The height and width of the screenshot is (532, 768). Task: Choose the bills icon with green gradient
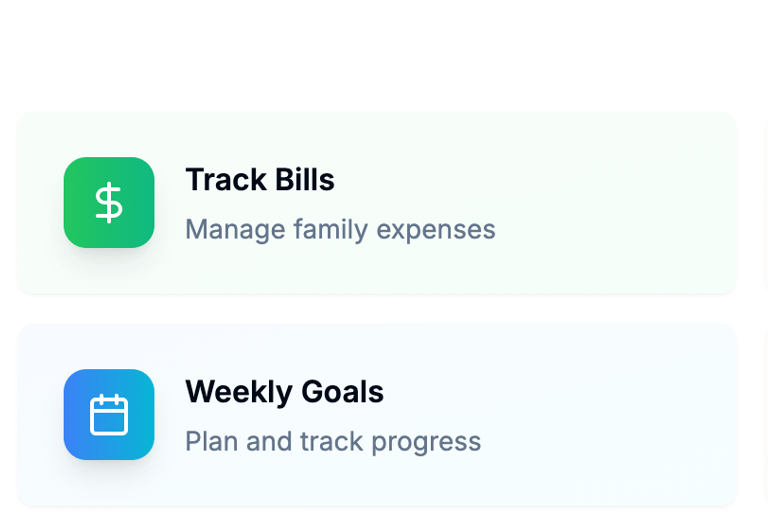(109, 202)
